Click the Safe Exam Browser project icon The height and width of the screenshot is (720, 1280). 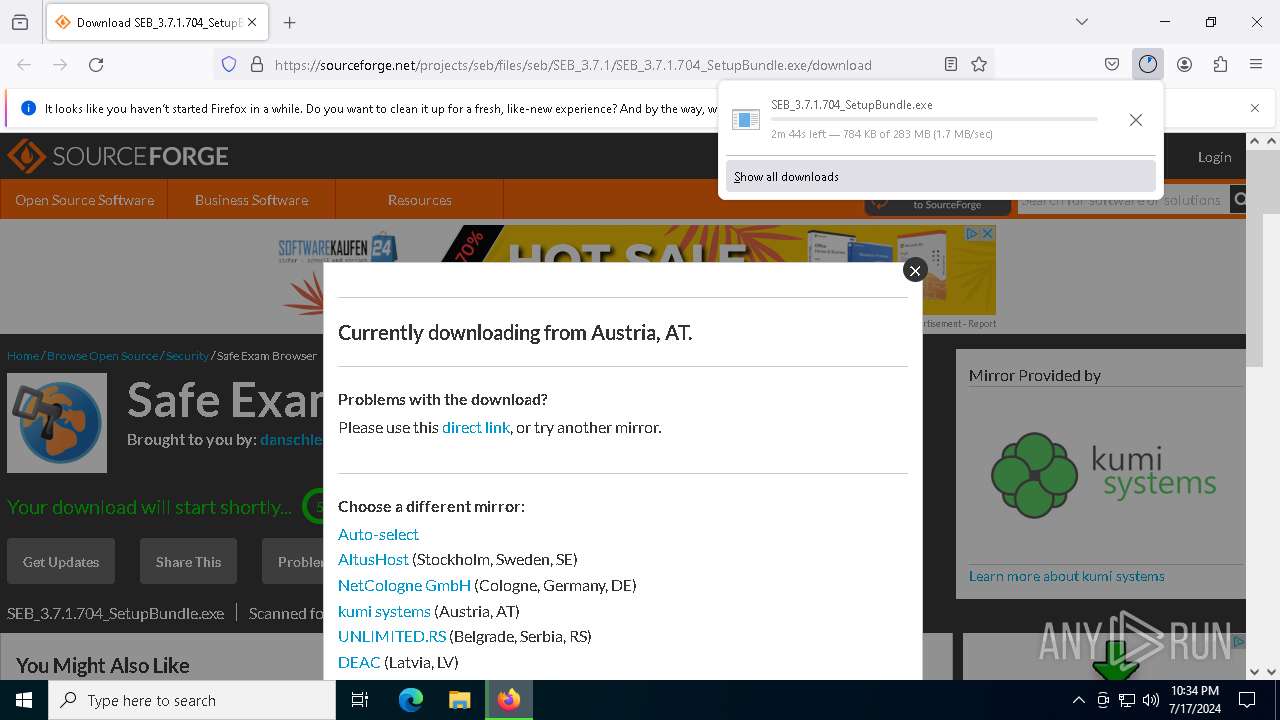57,423
